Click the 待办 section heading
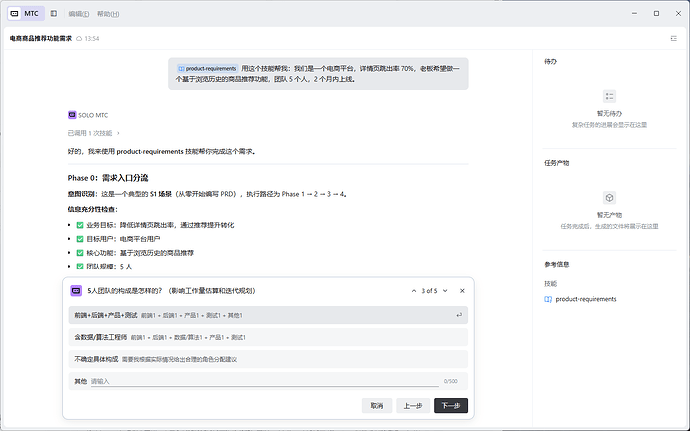The image size is (690, 431). (x=551, y=62)
